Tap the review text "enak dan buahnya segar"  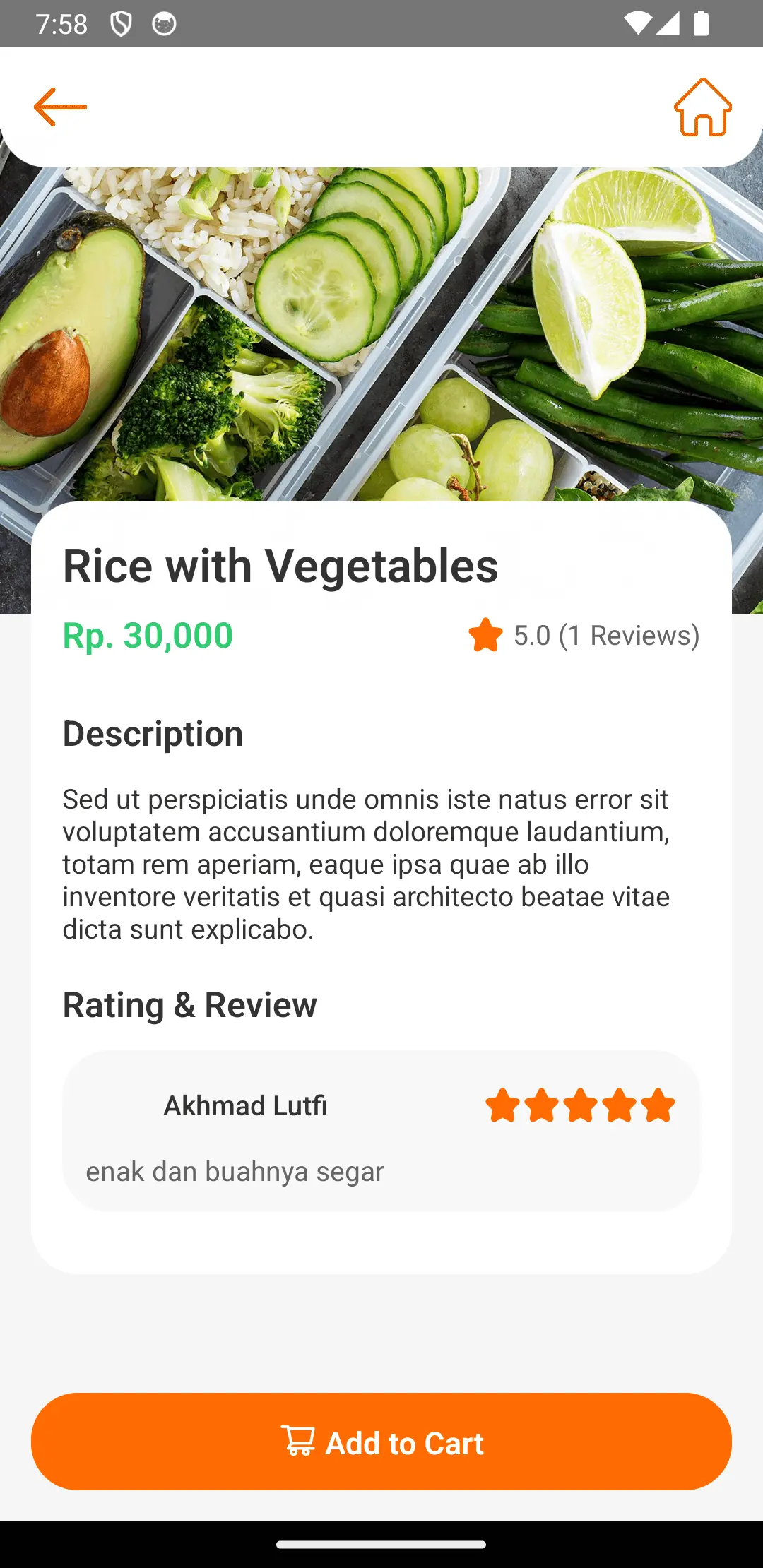point(235,1172)
